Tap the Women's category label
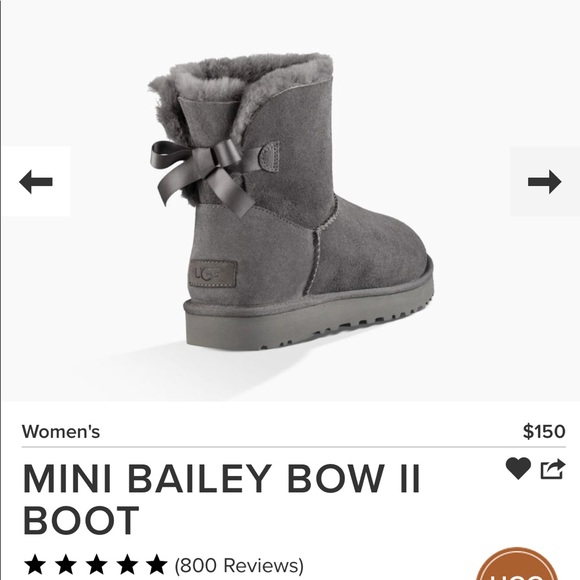Screen dimensions: 580x580 (61, 431)
